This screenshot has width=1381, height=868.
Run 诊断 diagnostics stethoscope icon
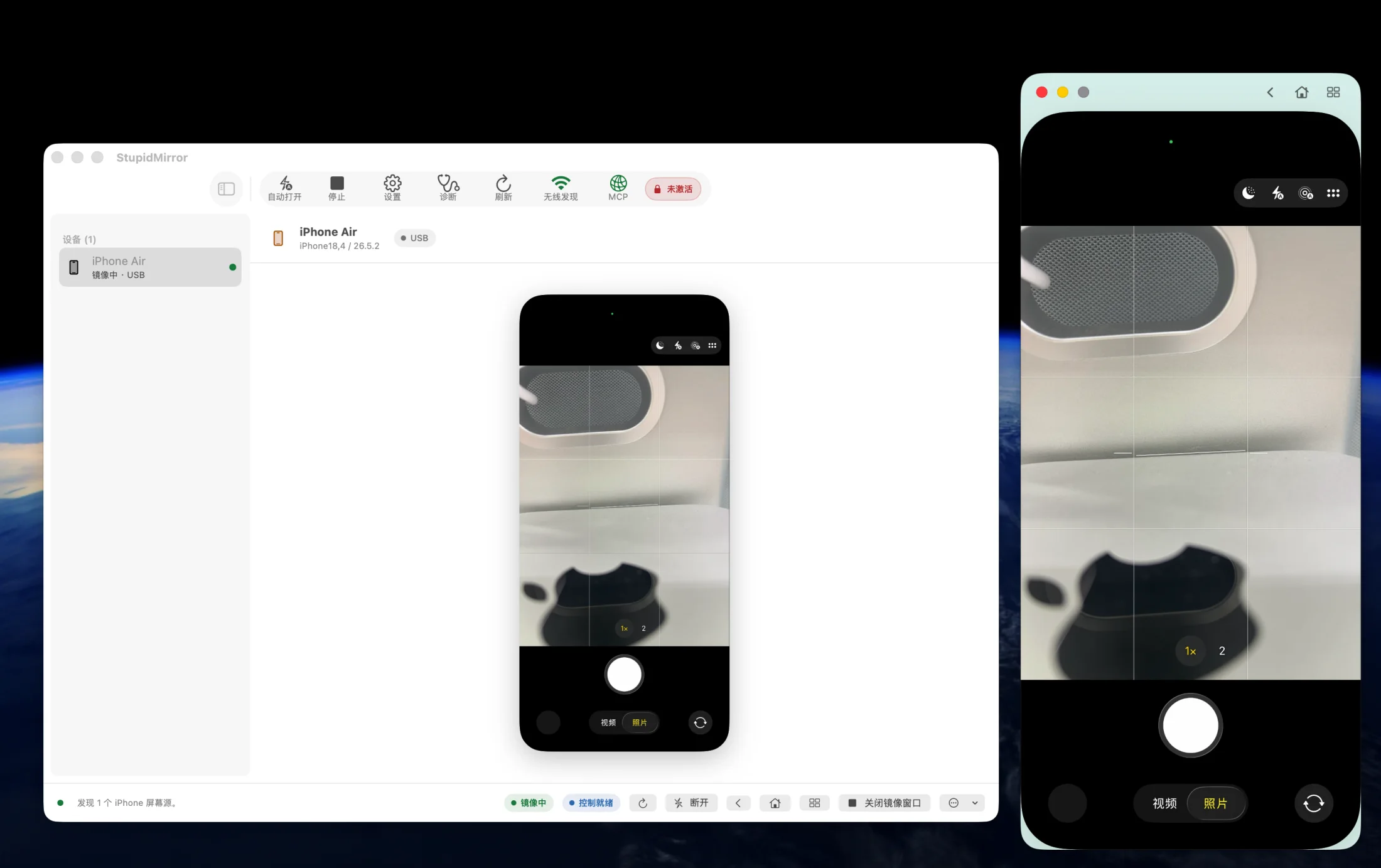tap(448, 188)
